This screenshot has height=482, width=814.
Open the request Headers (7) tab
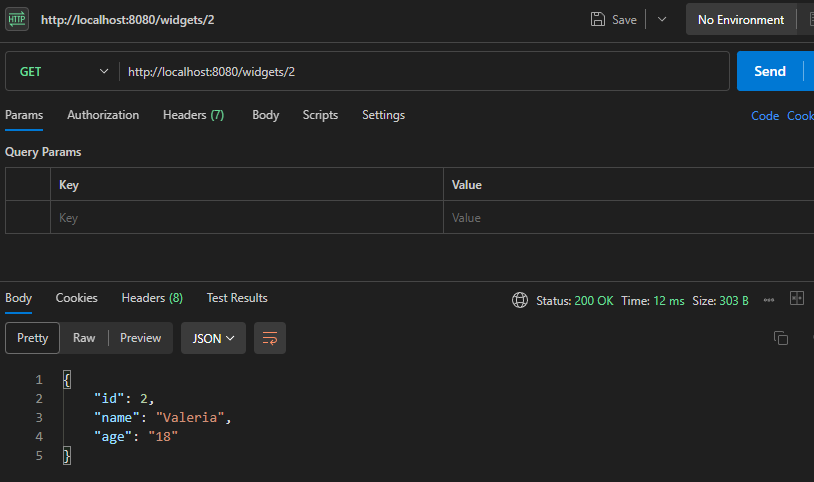coord(193,115)
